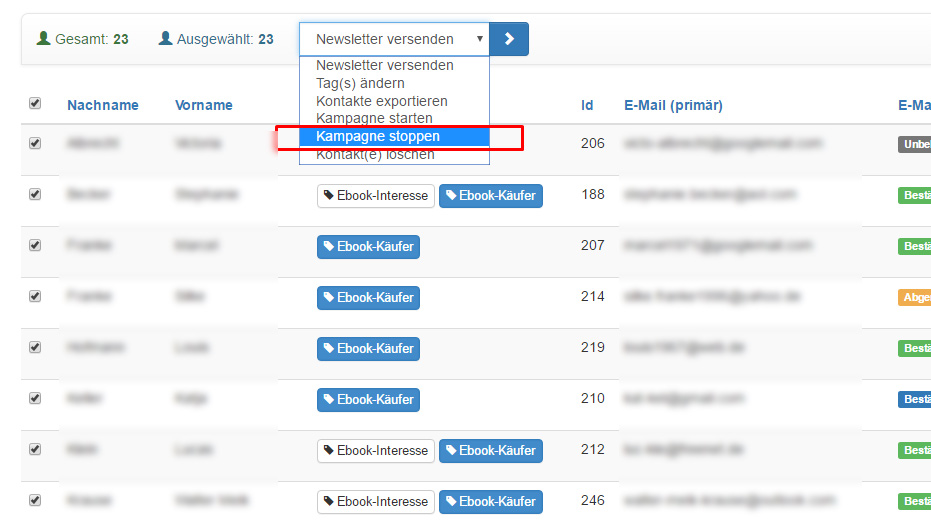Image resolution: width=931 pixels, height=529 pixels.
Task: Click Ebook-Interesse tag in row Id 188
Action: coord(375,196)
